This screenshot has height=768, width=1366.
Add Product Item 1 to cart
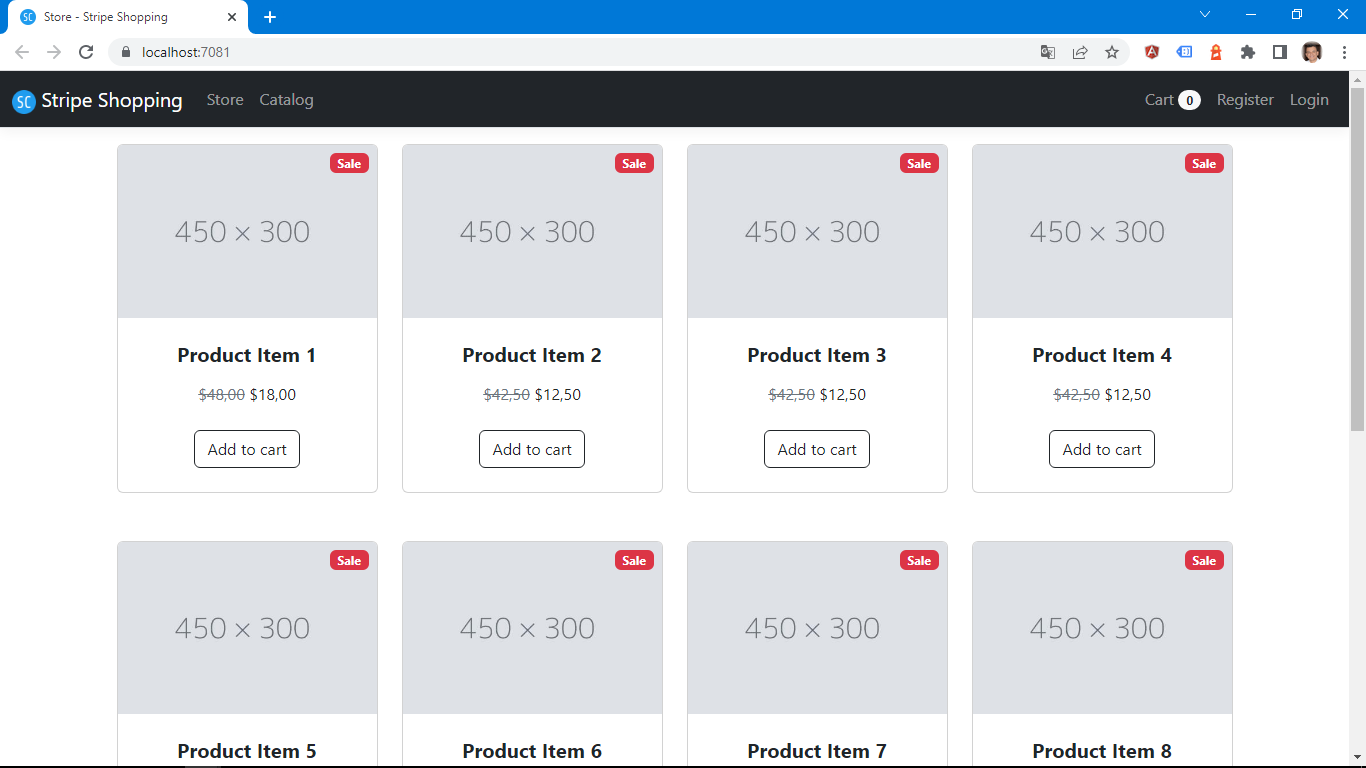247,449
